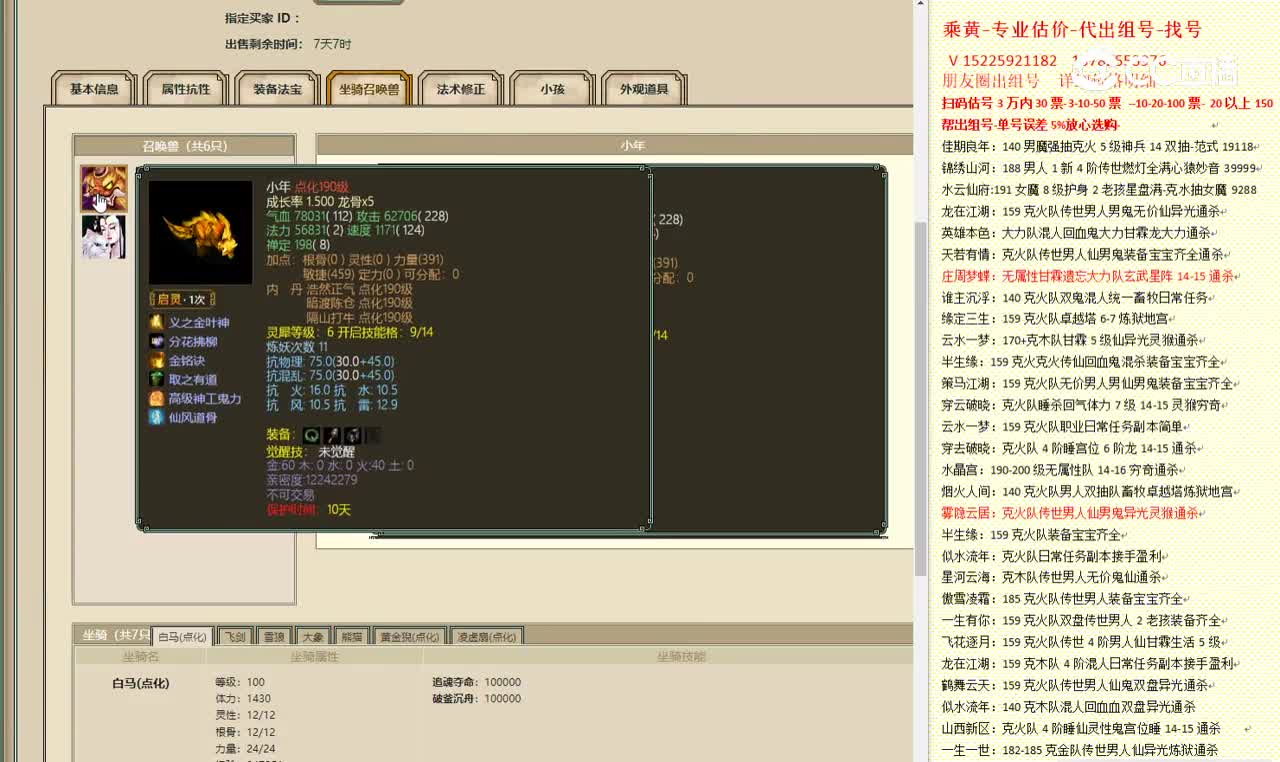Screen dimensions: 1280x762
Task: Click the empty fourth equipment slot
Action: [372, 435]
